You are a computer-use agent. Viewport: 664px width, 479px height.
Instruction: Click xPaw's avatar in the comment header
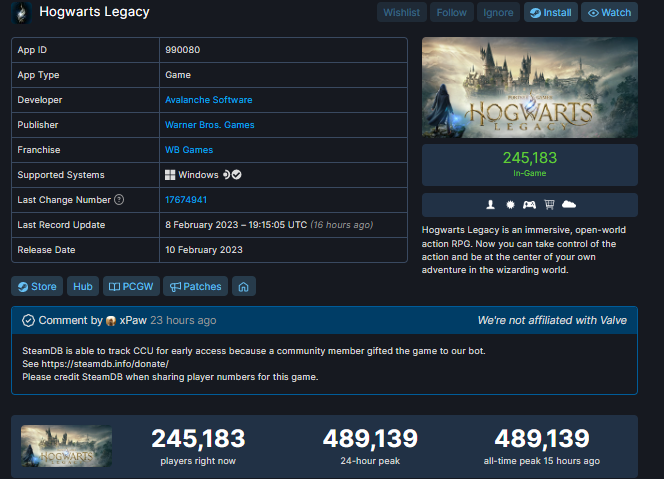pos(111,321)
